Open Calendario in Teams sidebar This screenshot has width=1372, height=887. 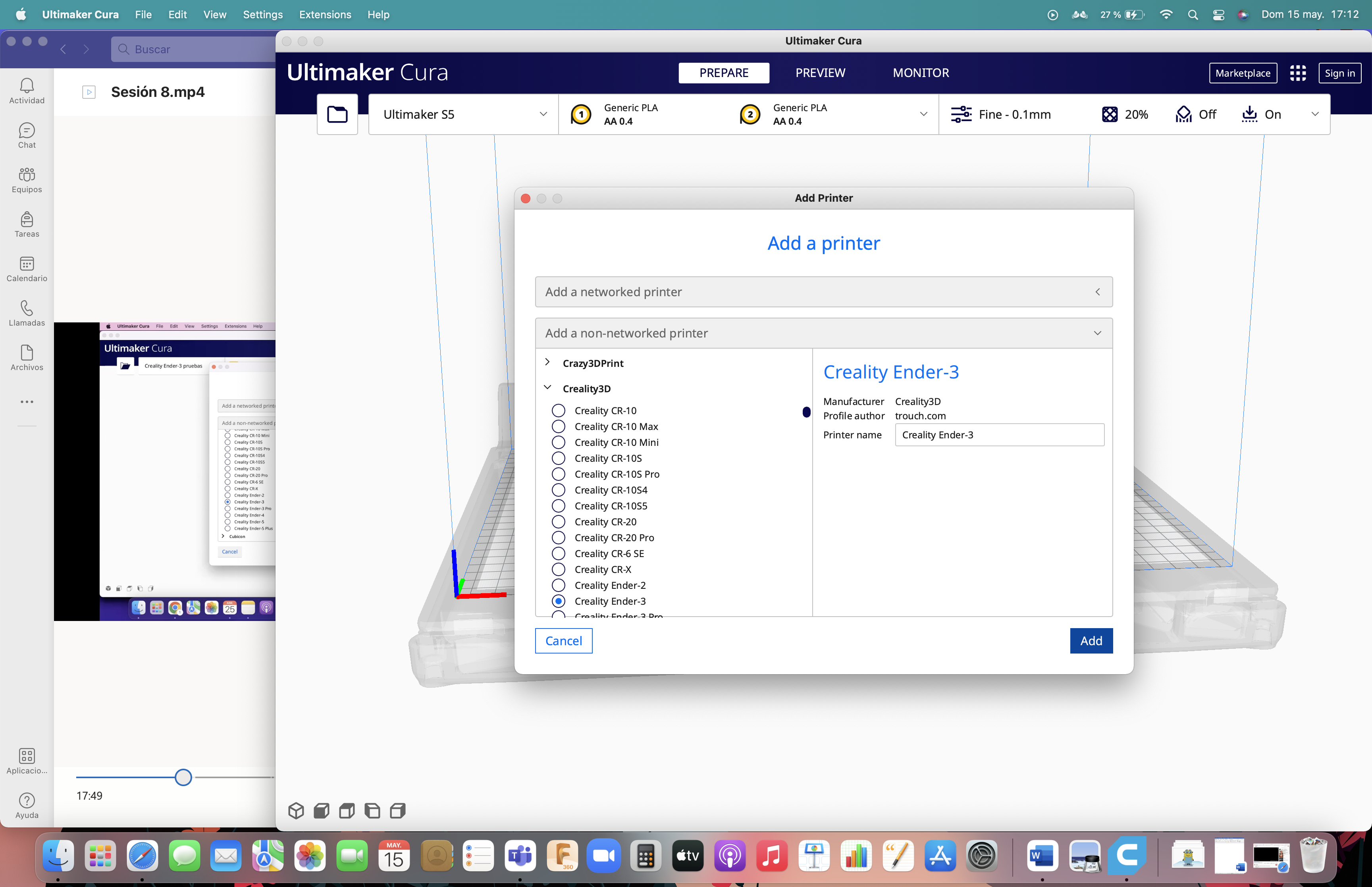[x=27, y=268]
